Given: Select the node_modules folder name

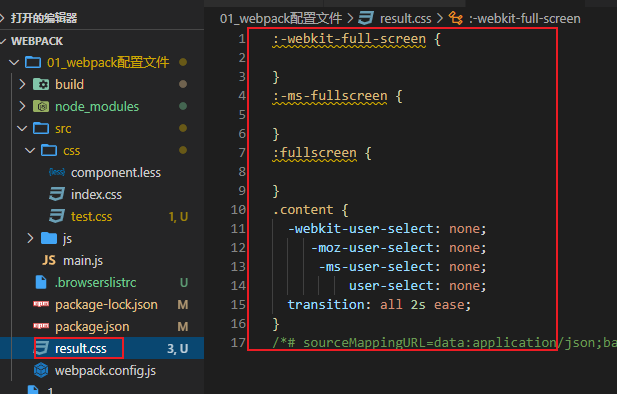Looking at the screenshot, I should point(97,107).
